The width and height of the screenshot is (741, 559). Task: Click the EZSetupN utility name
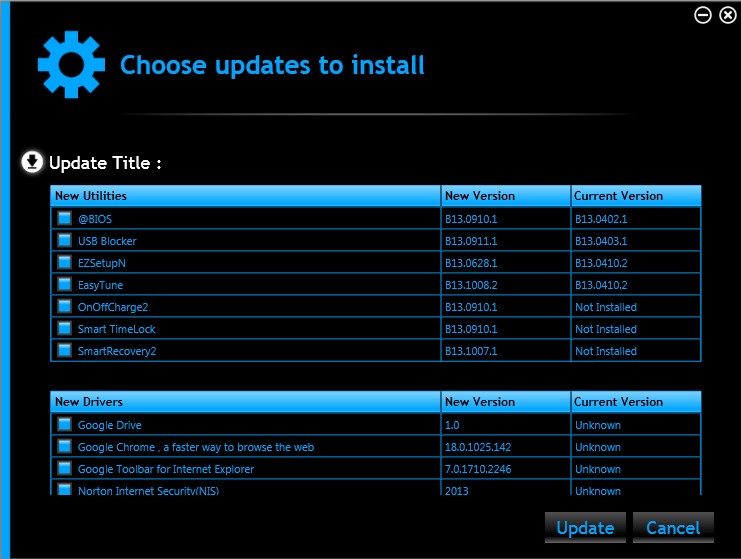(x=102, y=263)
